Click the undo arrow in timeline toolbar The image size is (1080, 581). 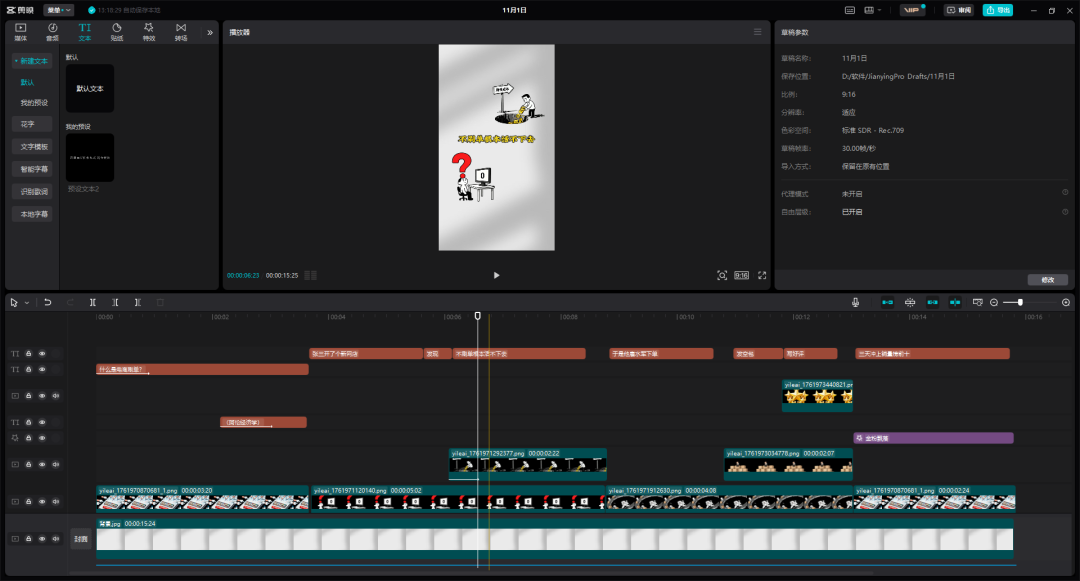tap(47, 302)
